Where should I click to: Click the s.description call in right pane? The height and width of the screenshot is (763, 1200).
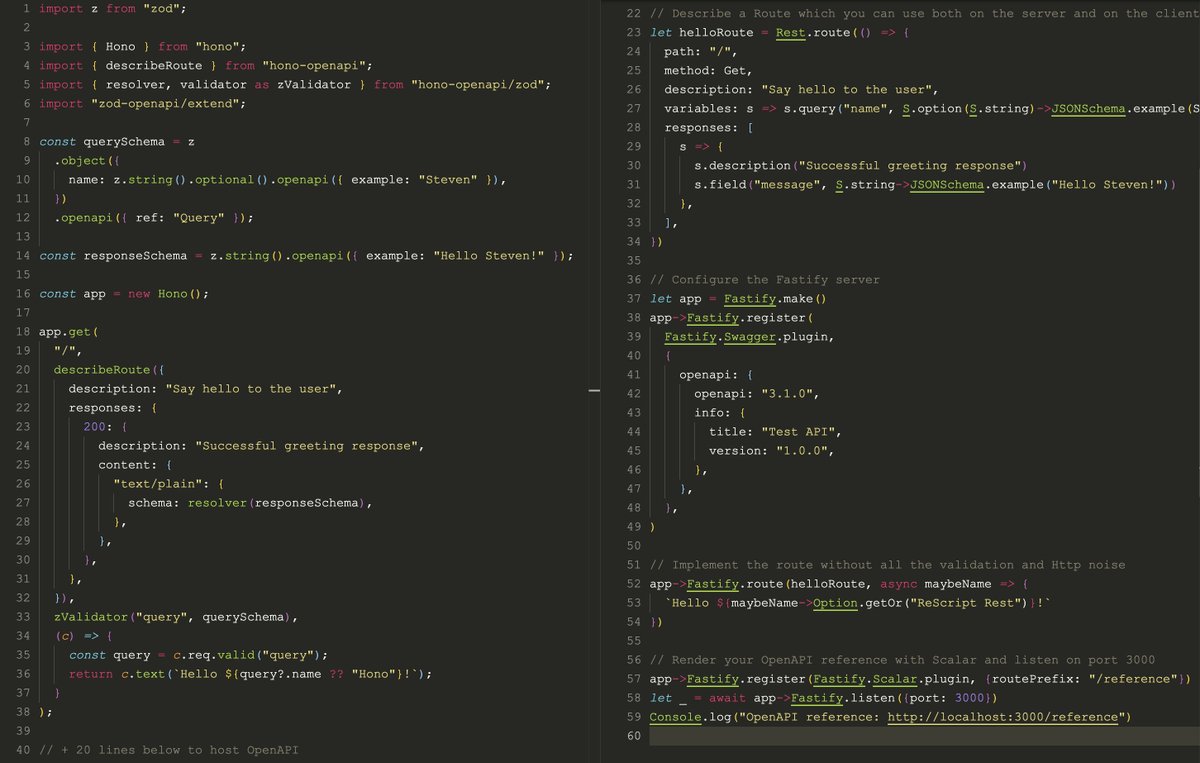coord(860,165)
